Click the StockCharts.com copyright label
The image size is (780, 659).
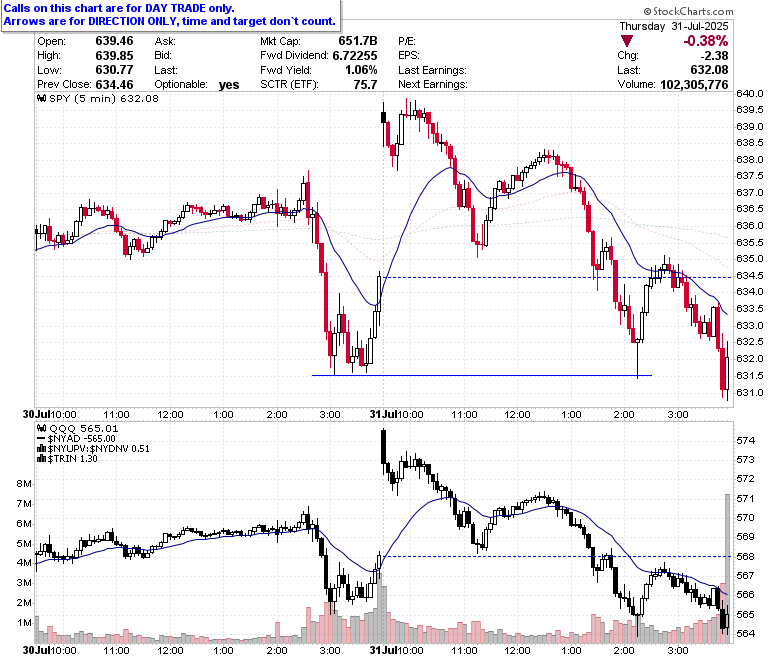coord(688,11)
